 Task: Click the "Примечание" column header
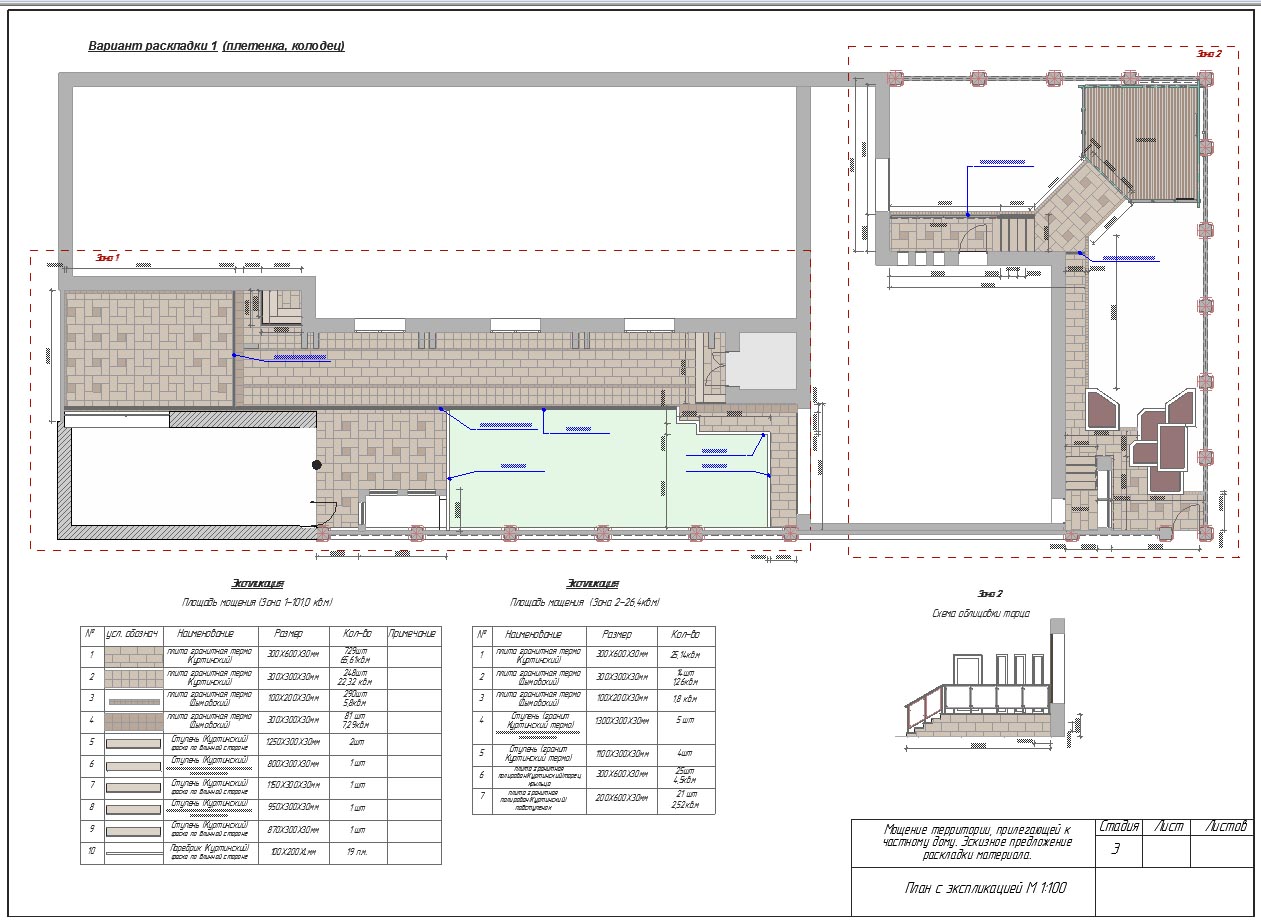coord(413,634)
